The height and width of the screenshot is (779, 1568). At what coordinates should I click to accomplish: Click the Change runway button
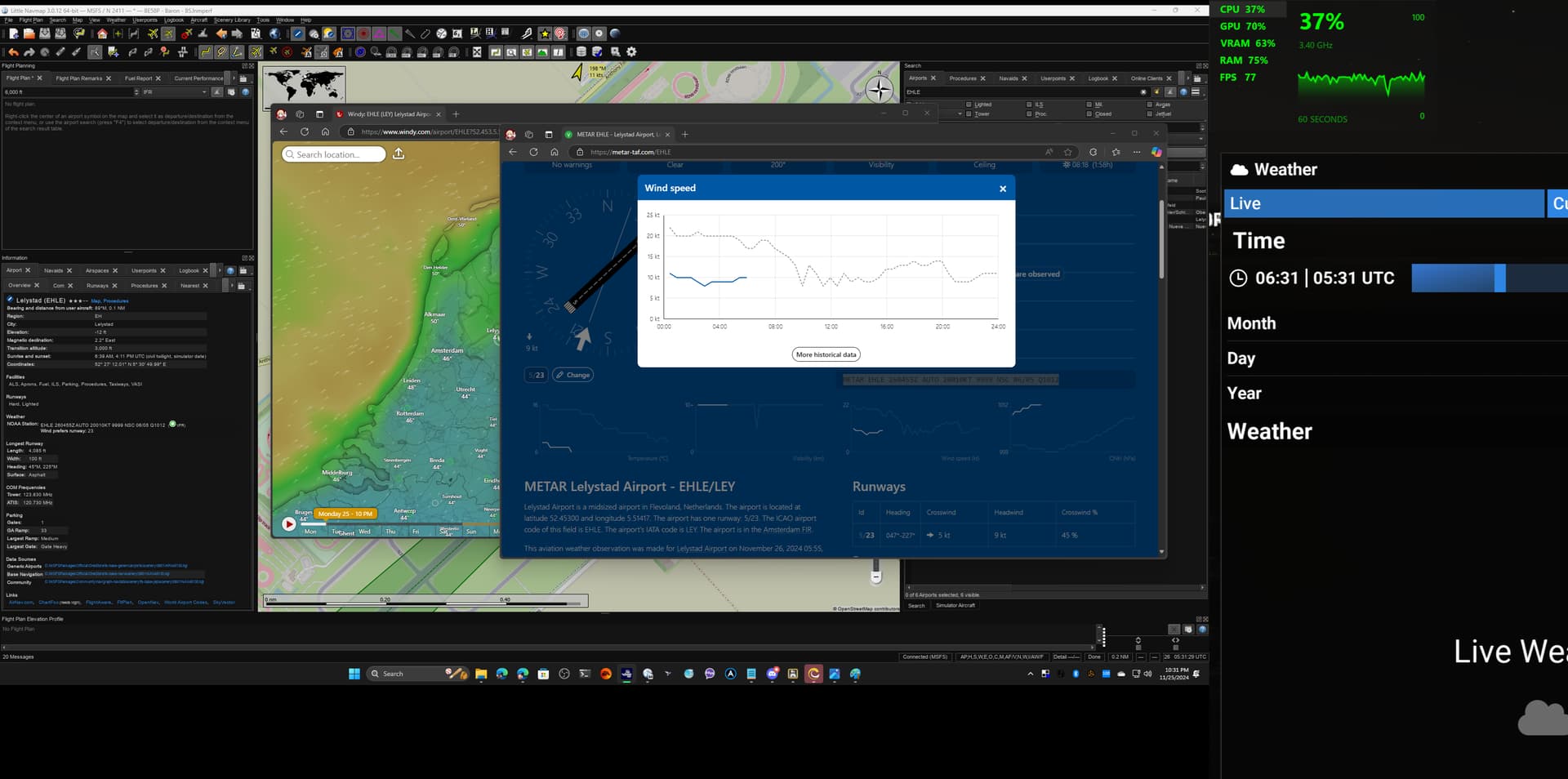point(573,375)
